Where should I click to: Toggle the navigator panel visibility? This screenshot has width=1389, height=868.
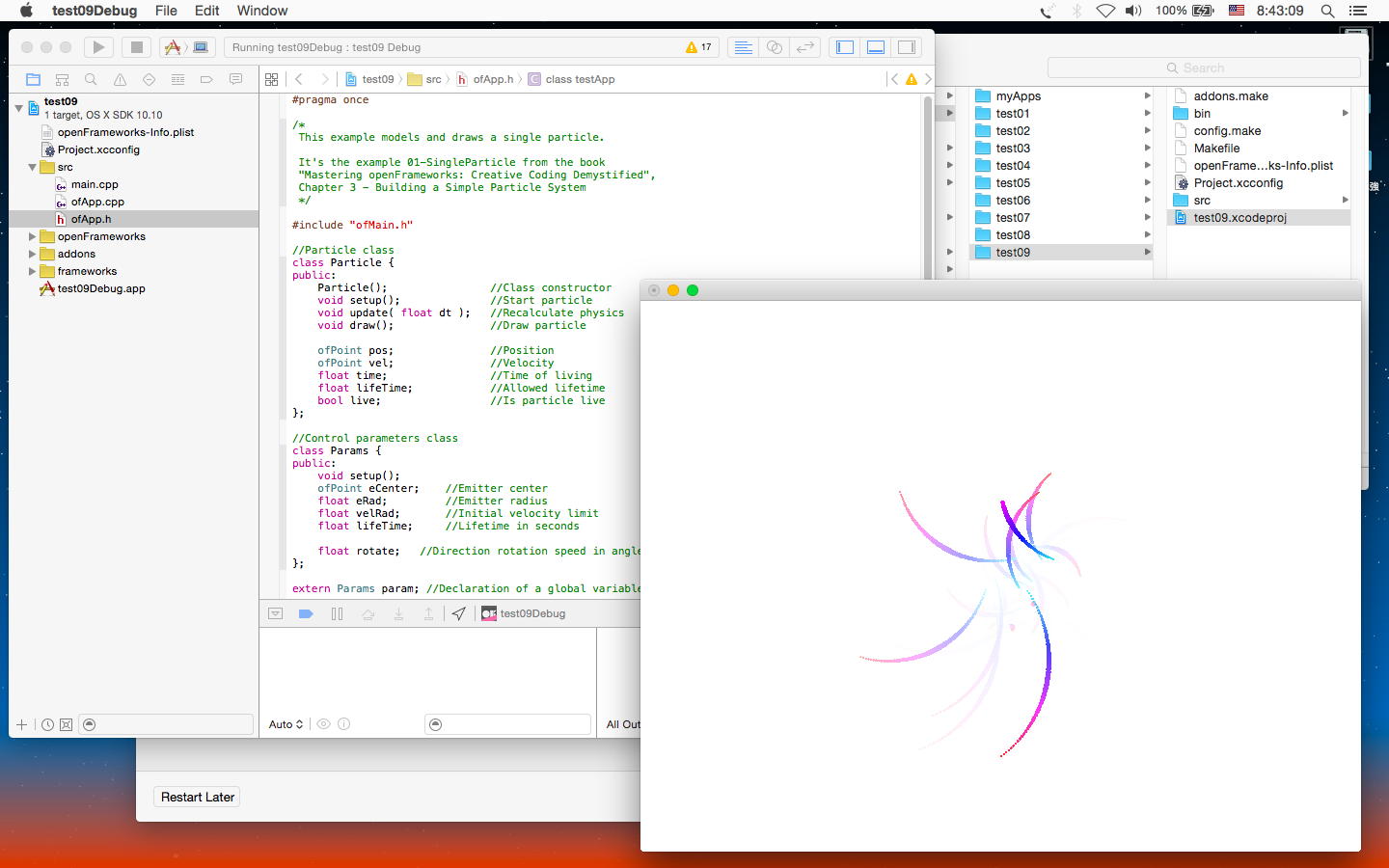[845, 47]
